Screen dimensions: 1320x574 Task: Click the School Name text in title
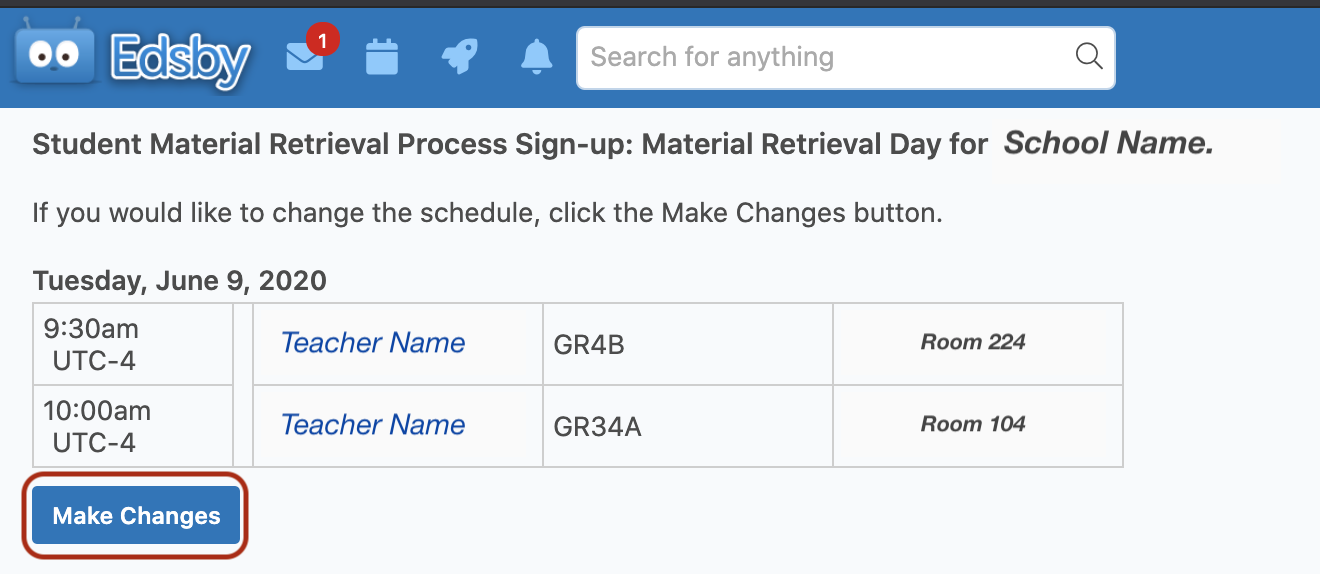click(1108, 144)
